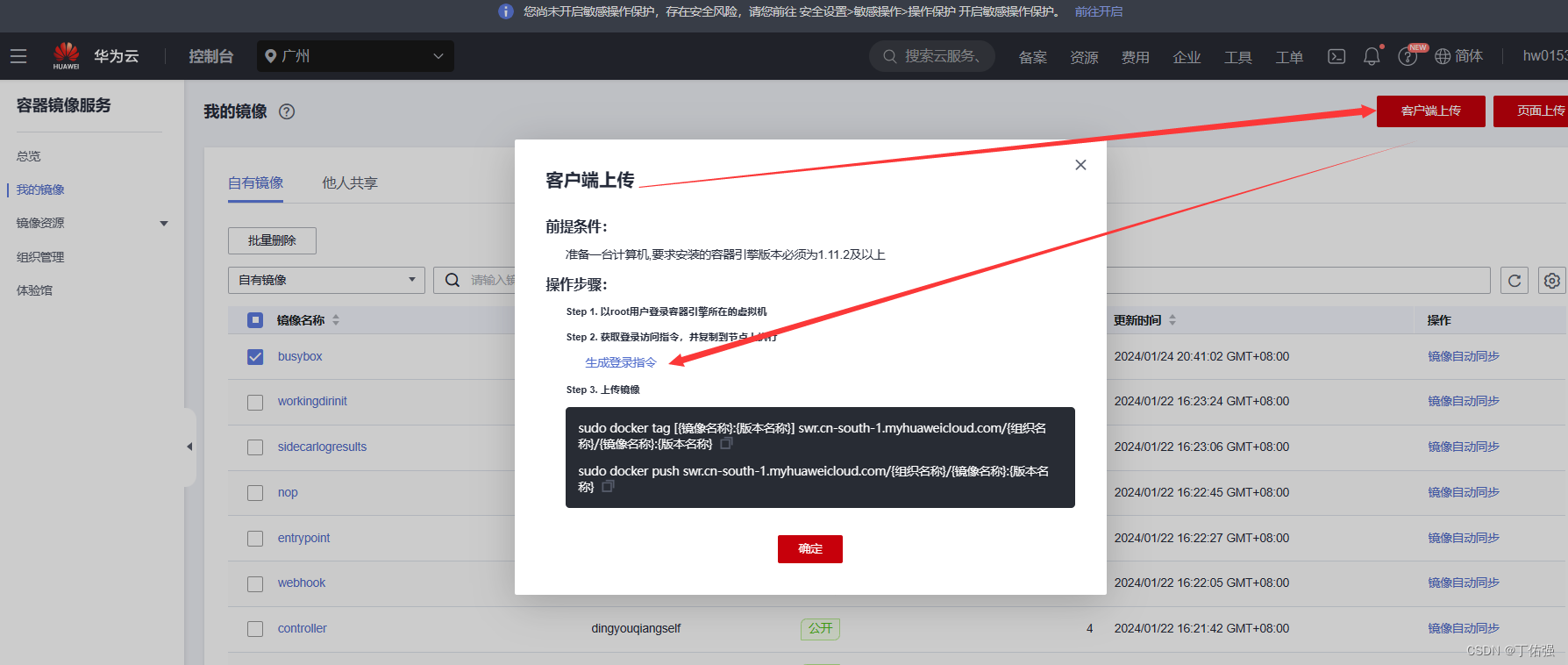
Task: Click the search magnifier in image filter
Action: tap(453, 280)
